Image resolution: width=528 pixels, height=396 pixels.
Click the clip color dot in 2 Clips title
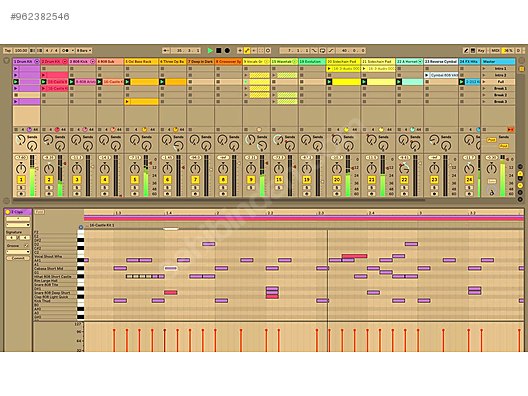pyautogui.click(x=7, y=212)
